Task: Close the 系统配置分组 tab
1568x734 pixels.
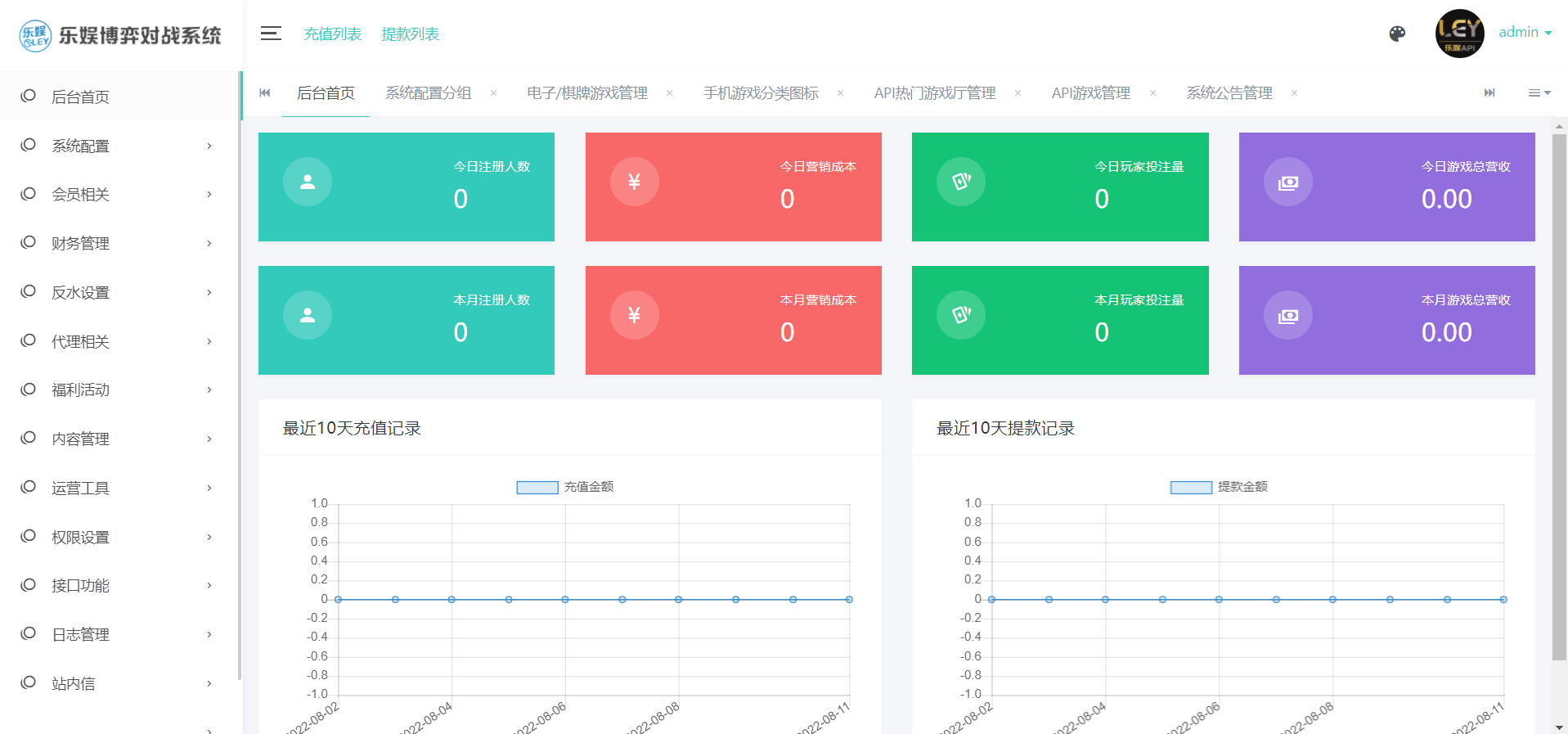Action: point(494,93)
